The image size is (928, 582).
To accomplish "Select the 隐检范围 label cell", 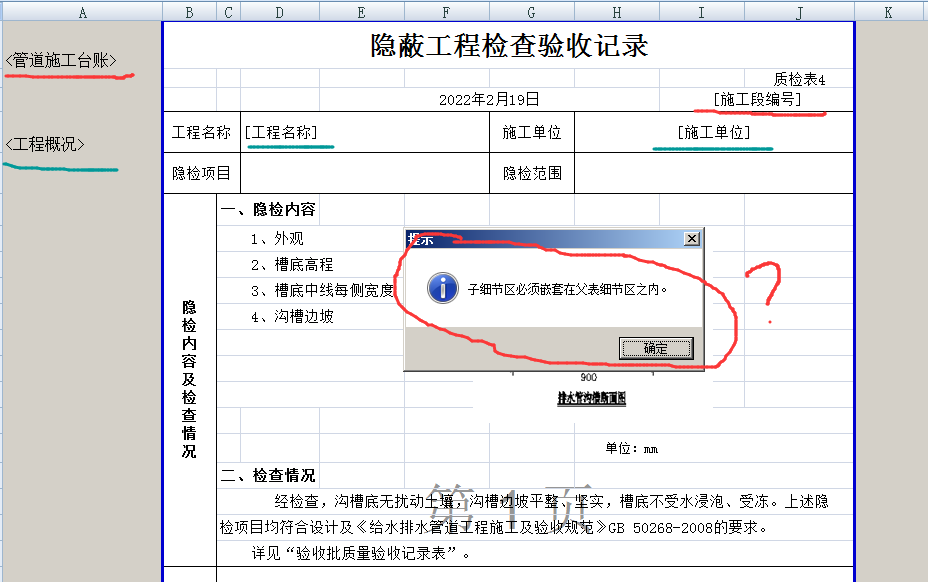I will point(531,173).
